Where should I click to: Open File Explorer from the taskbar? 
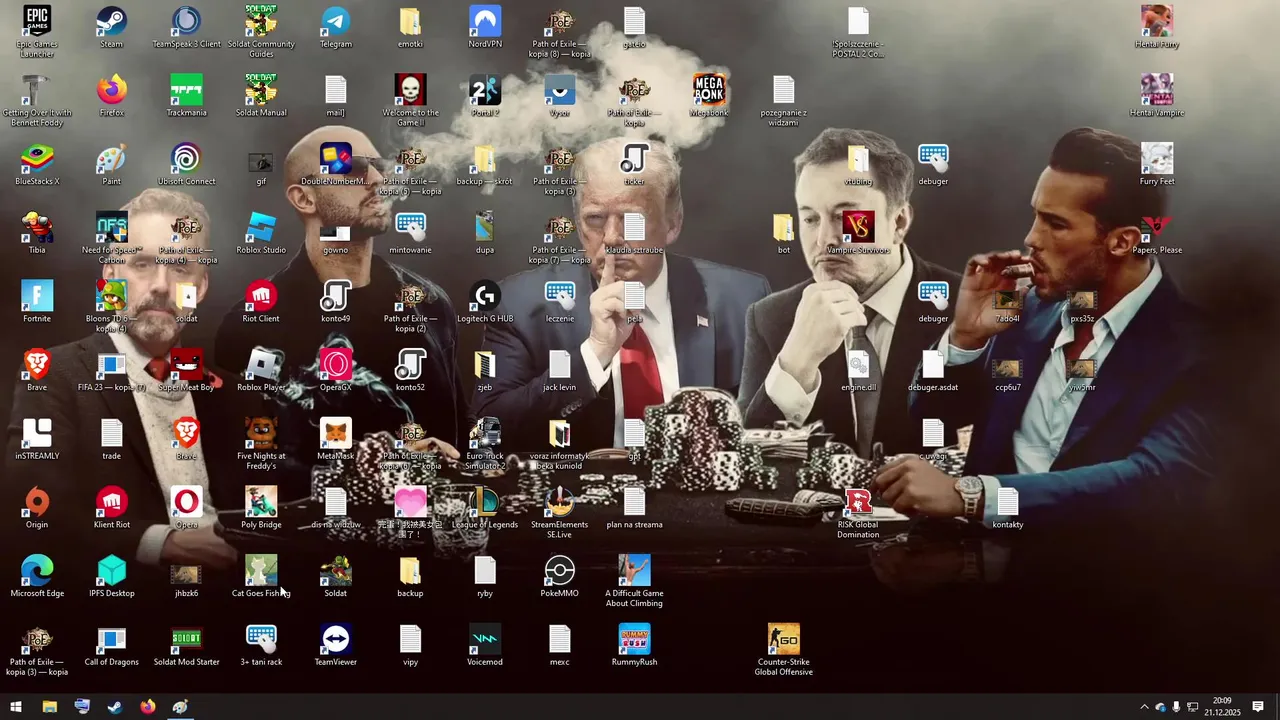pos(49,707)
